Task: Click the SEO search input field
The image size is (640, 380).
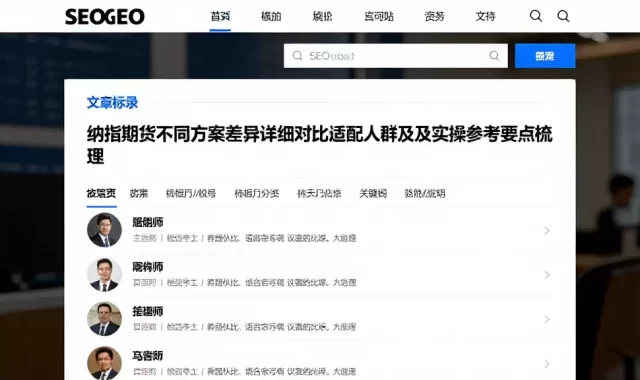Action: [396, 56]
